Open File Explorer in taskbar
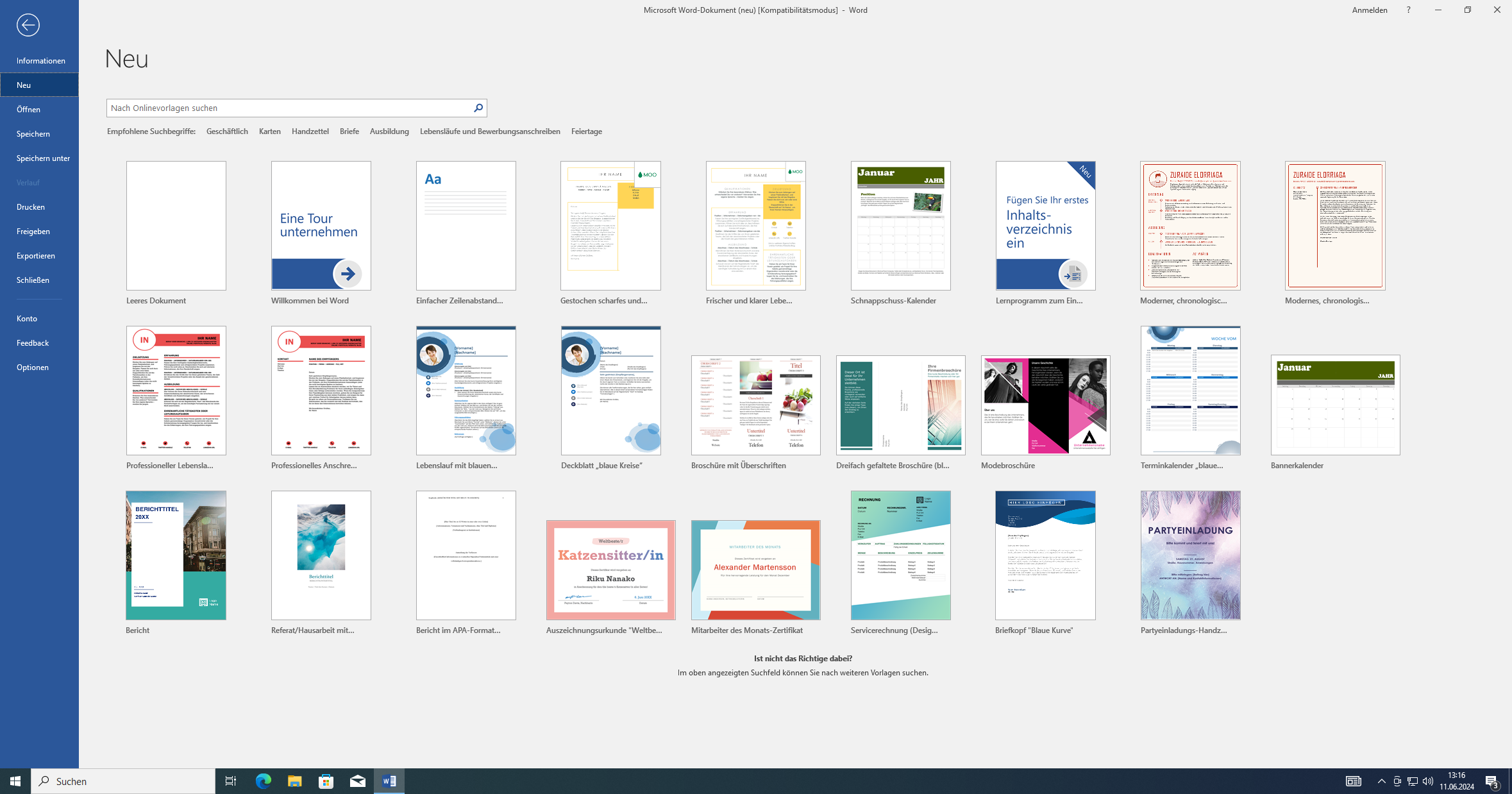Screen dimensions: 1512x794 point(294,781)
